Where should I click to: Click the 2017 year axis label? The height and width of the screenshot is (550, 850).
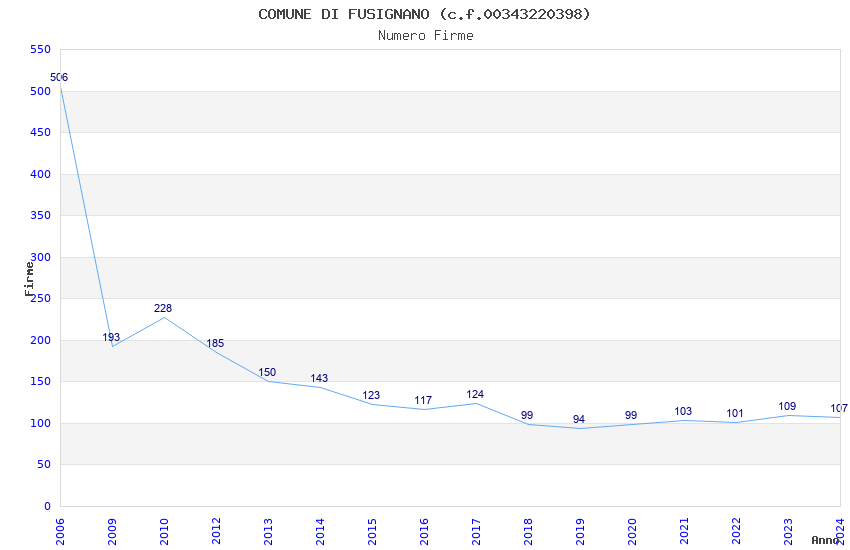tap(476, 532)
